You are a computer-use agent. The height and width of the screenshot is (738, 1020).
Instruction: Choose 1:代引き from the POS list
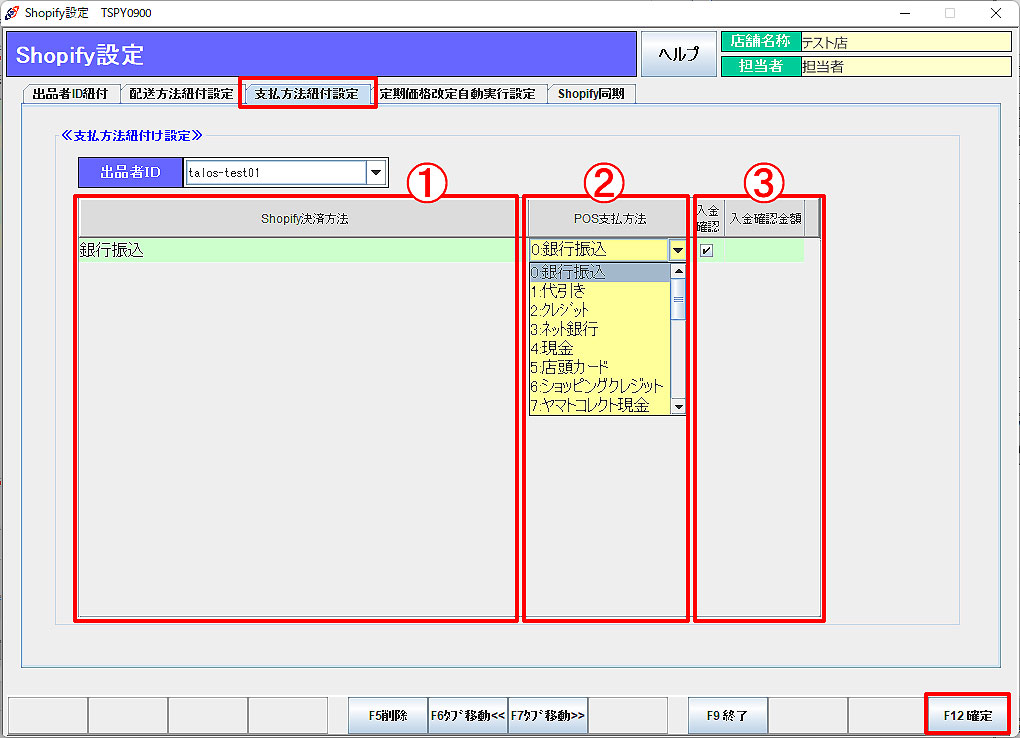[600, 291]
